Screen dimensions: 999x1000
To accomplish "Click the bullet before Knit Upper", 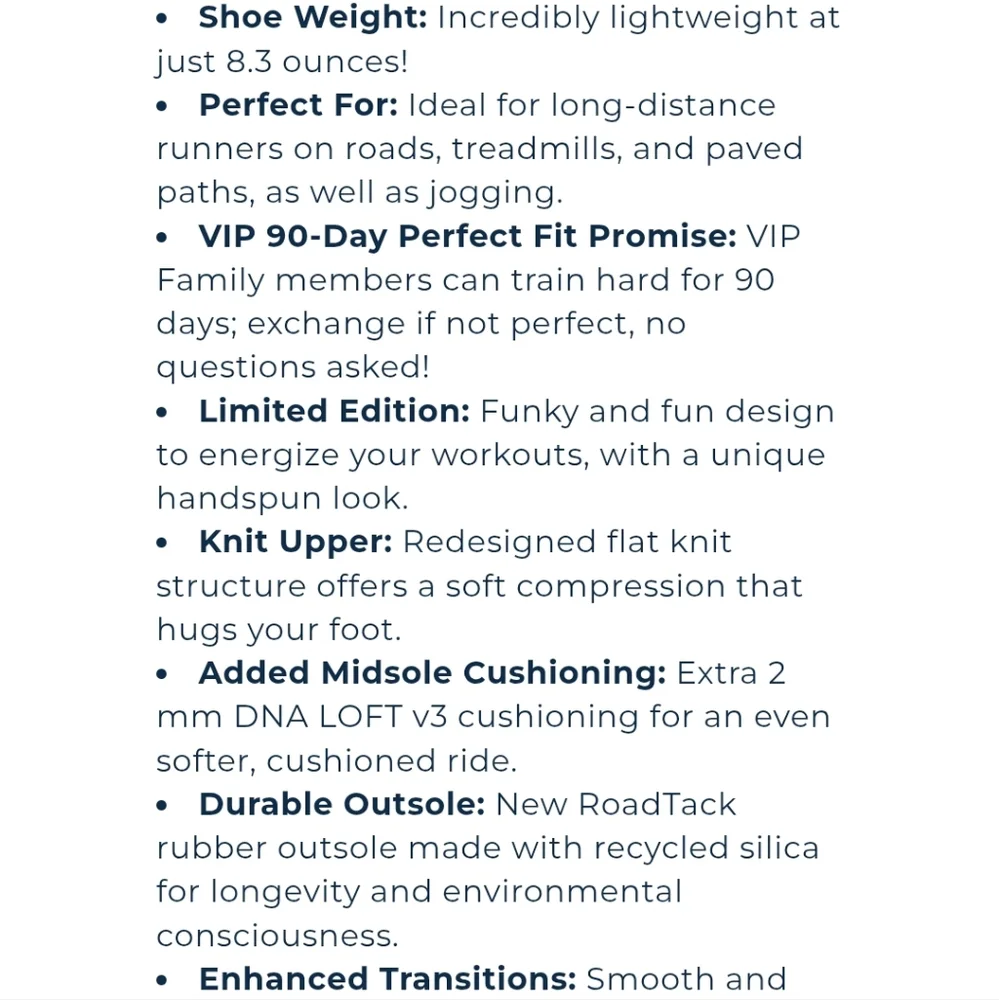I will [162, 543].
